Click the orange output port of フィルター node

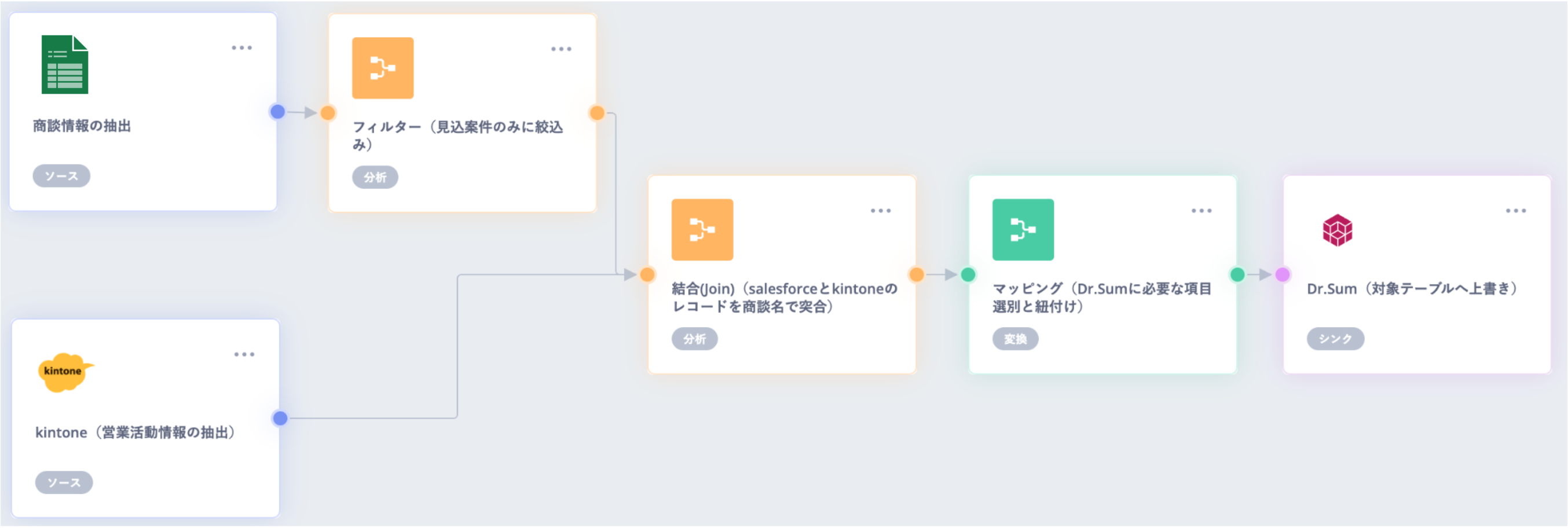click(597, 112)
